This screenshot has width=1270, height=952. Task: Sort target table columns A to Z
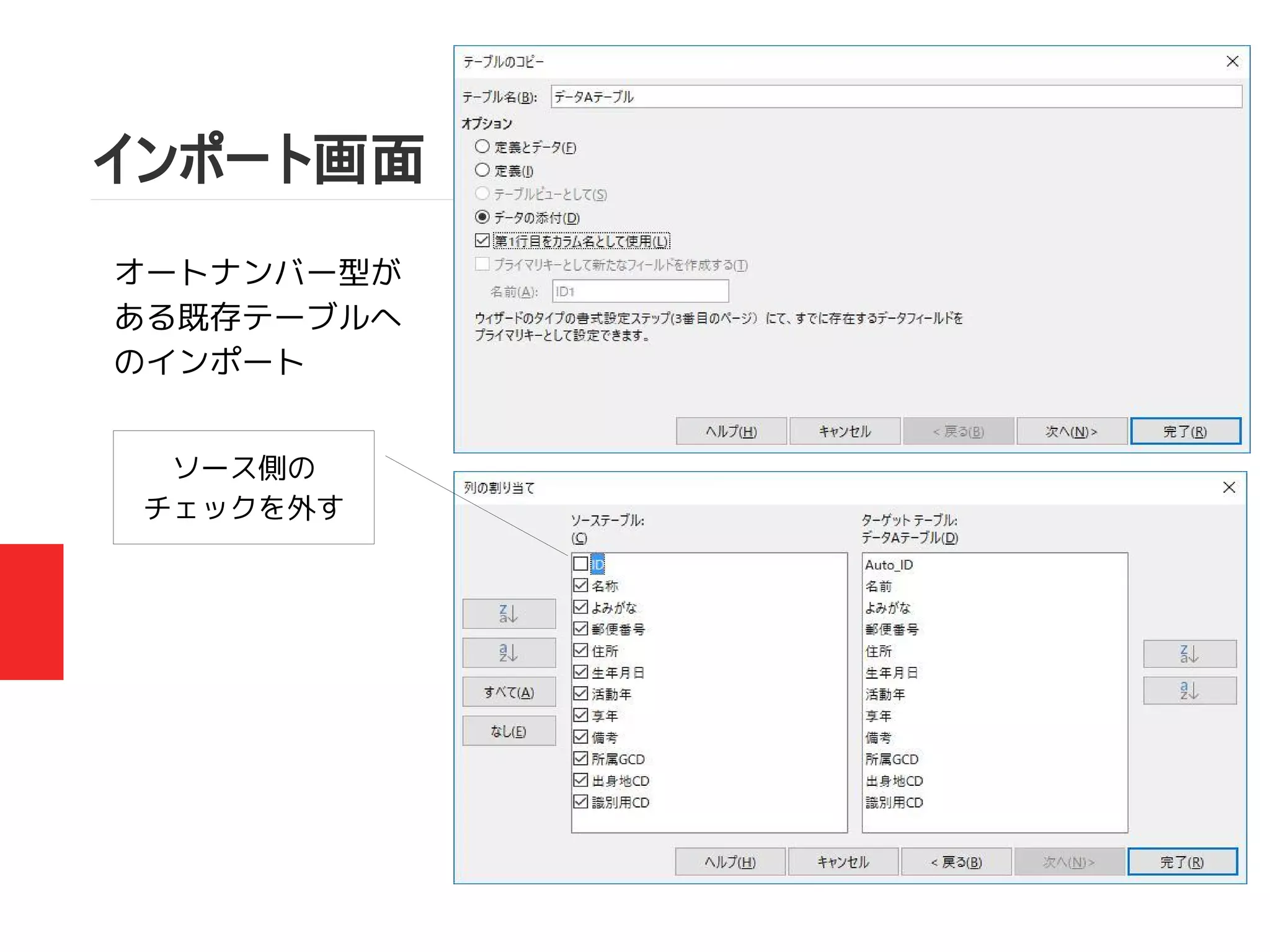(x=1189, y=690)
